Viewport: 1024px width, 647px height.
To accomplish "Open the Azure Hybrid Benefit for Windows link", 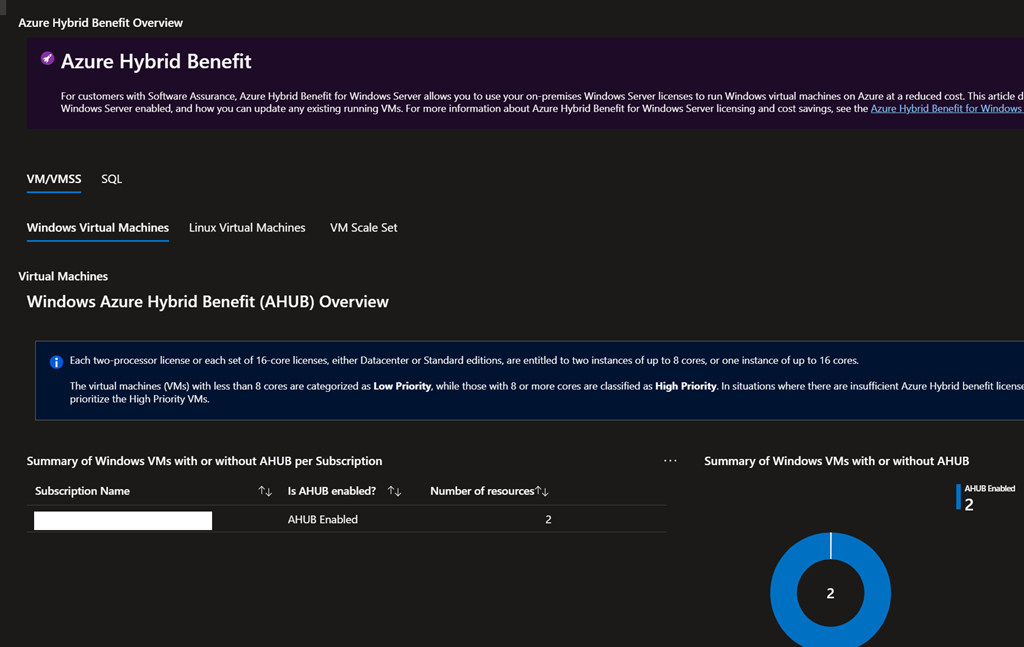I will click(x=946, y=108).
